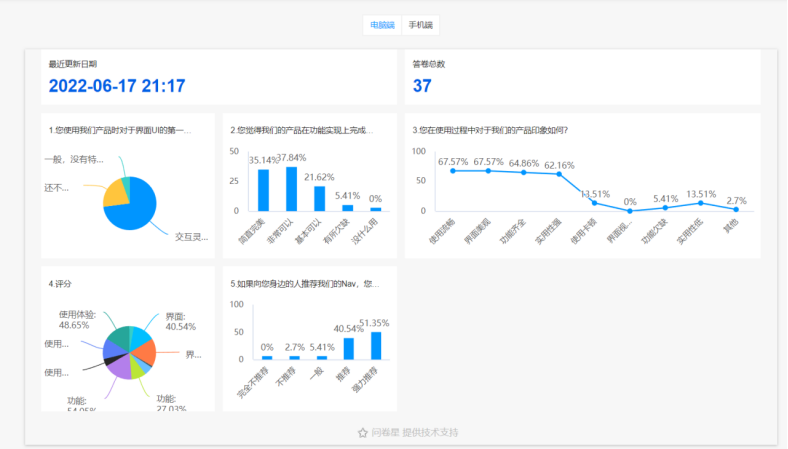Click the star icon beside 问卷星
This screenshot has width=788, height=449.
[363, 432]
